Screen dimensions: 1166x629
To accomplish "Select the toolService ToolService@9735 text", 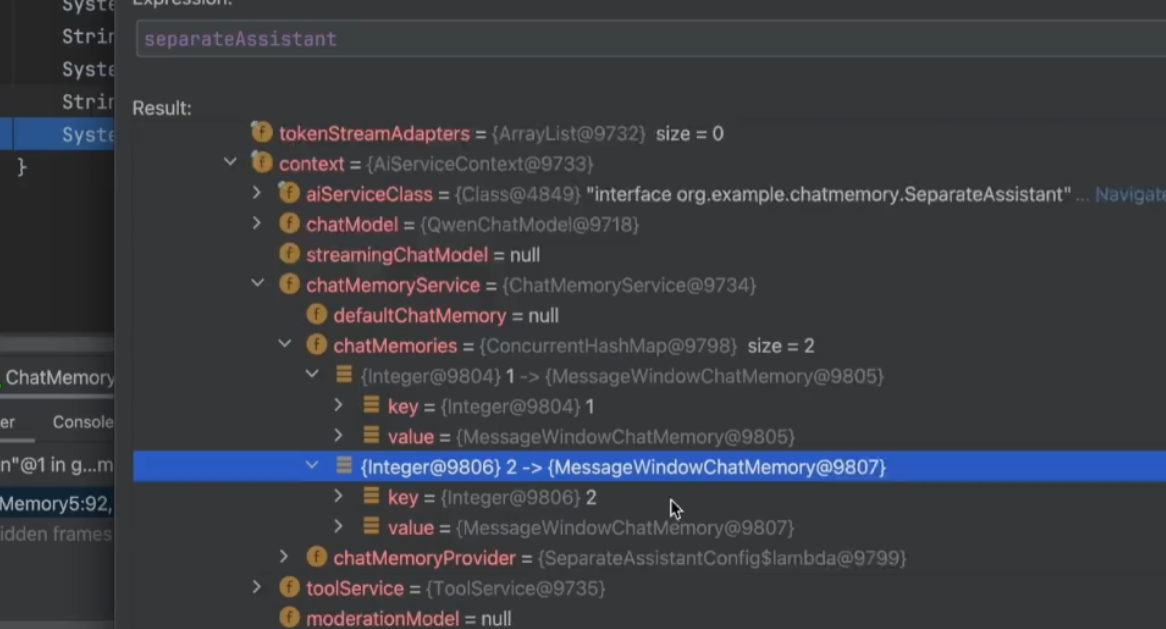I will click(x=455, y=589).
